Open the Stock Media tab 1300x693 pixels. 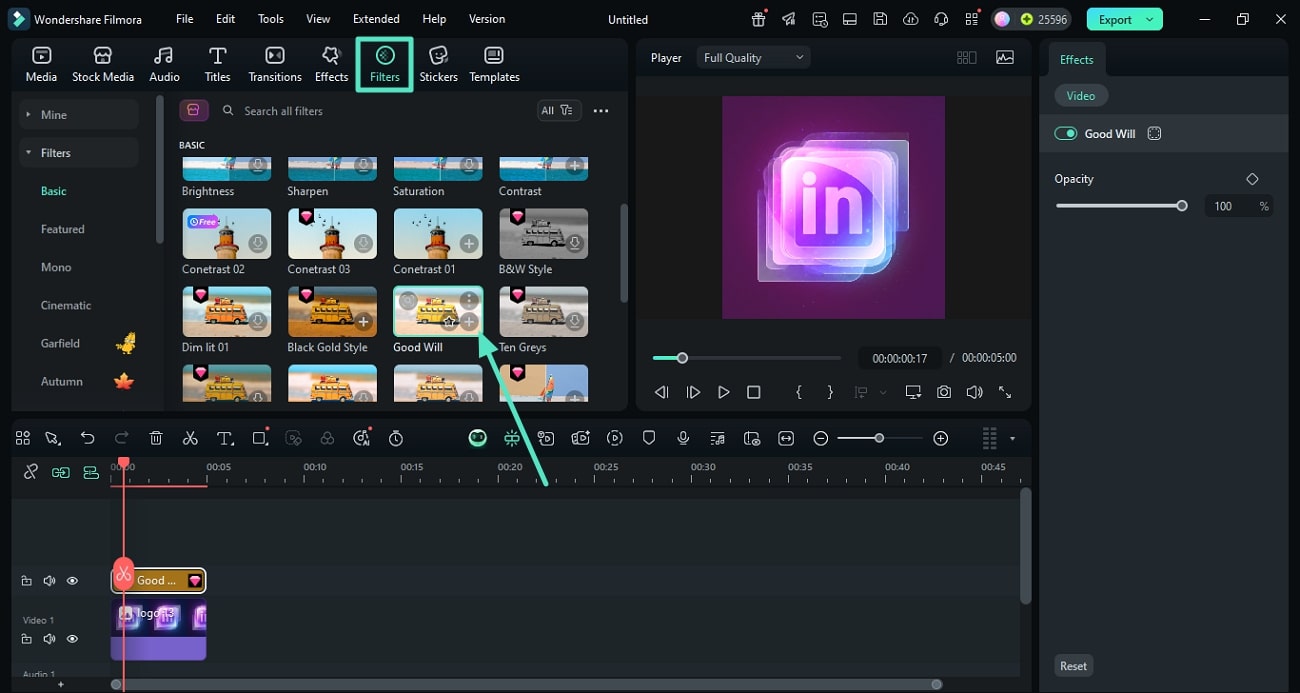point(103,64)
